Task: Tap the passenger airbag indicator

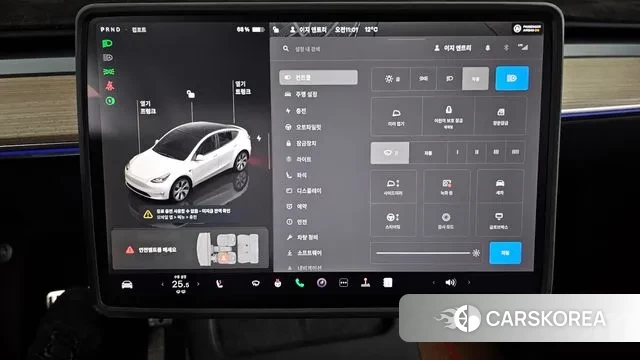Action: (527, 28)
